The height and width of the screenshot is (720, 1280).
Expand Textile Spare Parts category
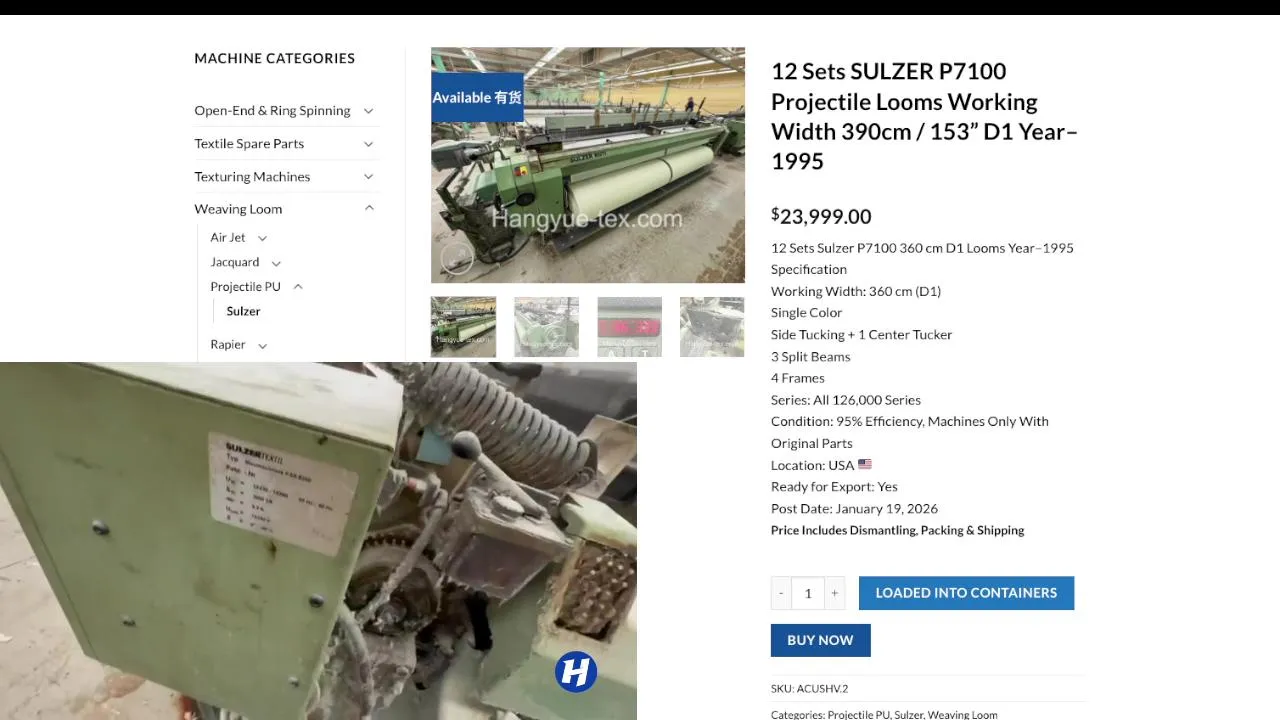[x=368, y=144]
